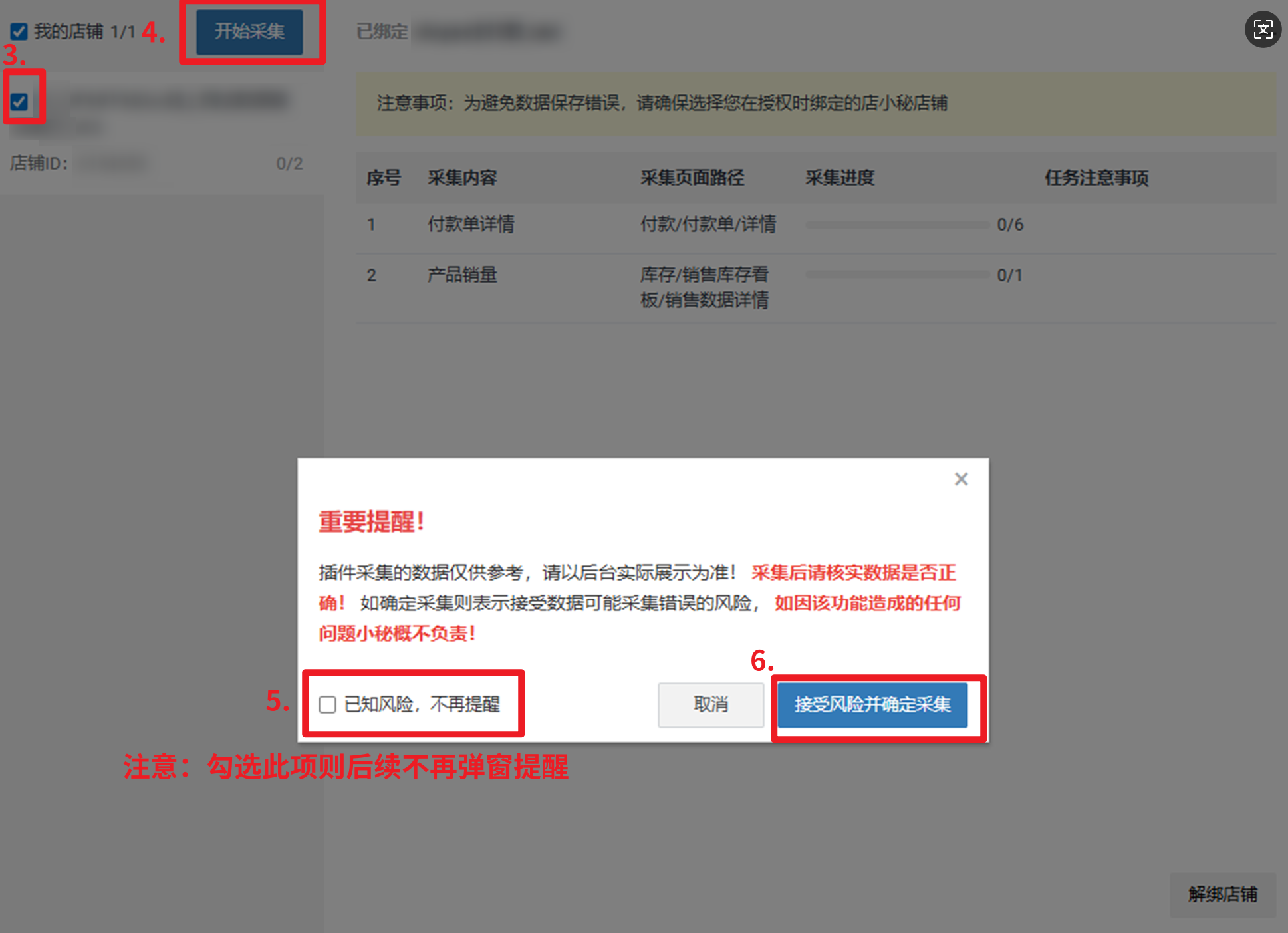This screenshot has height=933, width=1288.
Task: Click the 采集进度 column header
Action: pyautogui.click(x=840, y=178)
